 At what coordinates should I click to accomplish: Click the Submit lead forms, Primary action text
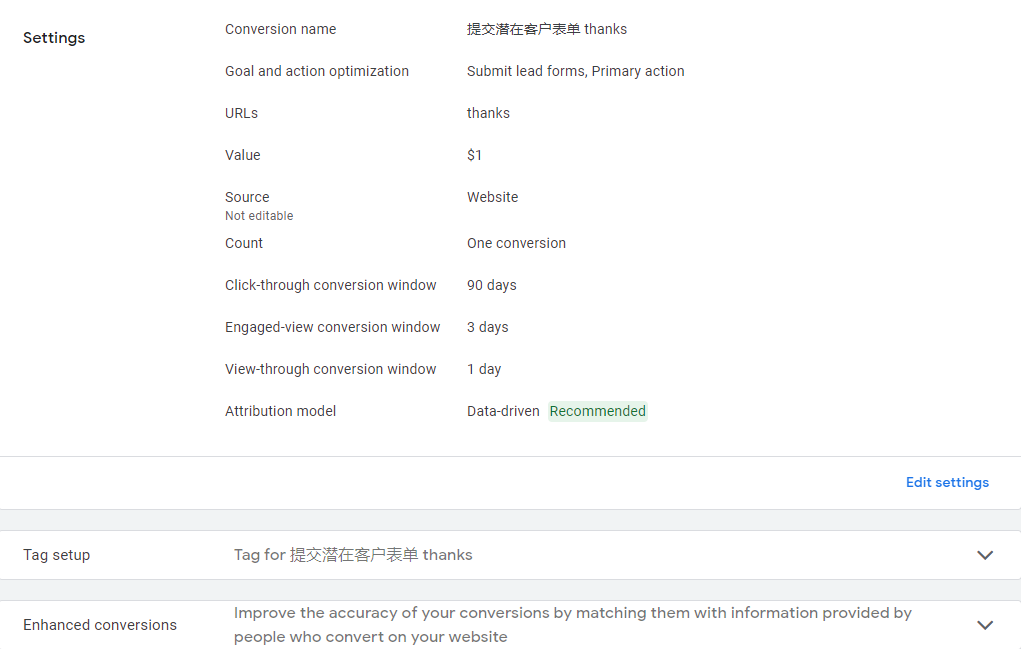[575, 71]
